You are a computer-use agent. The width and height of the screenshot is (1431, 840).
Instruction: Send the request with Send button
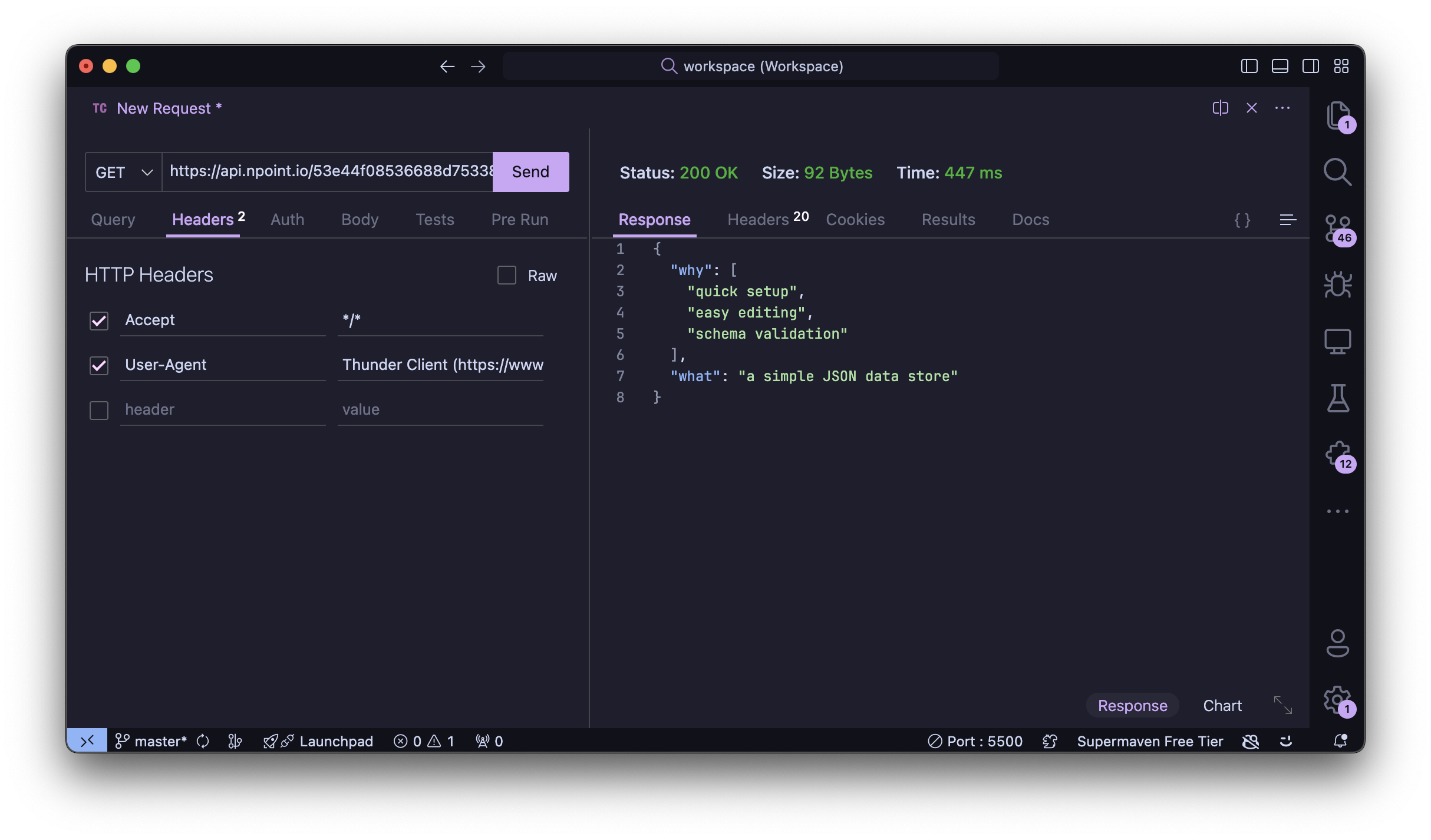[530, 172]
